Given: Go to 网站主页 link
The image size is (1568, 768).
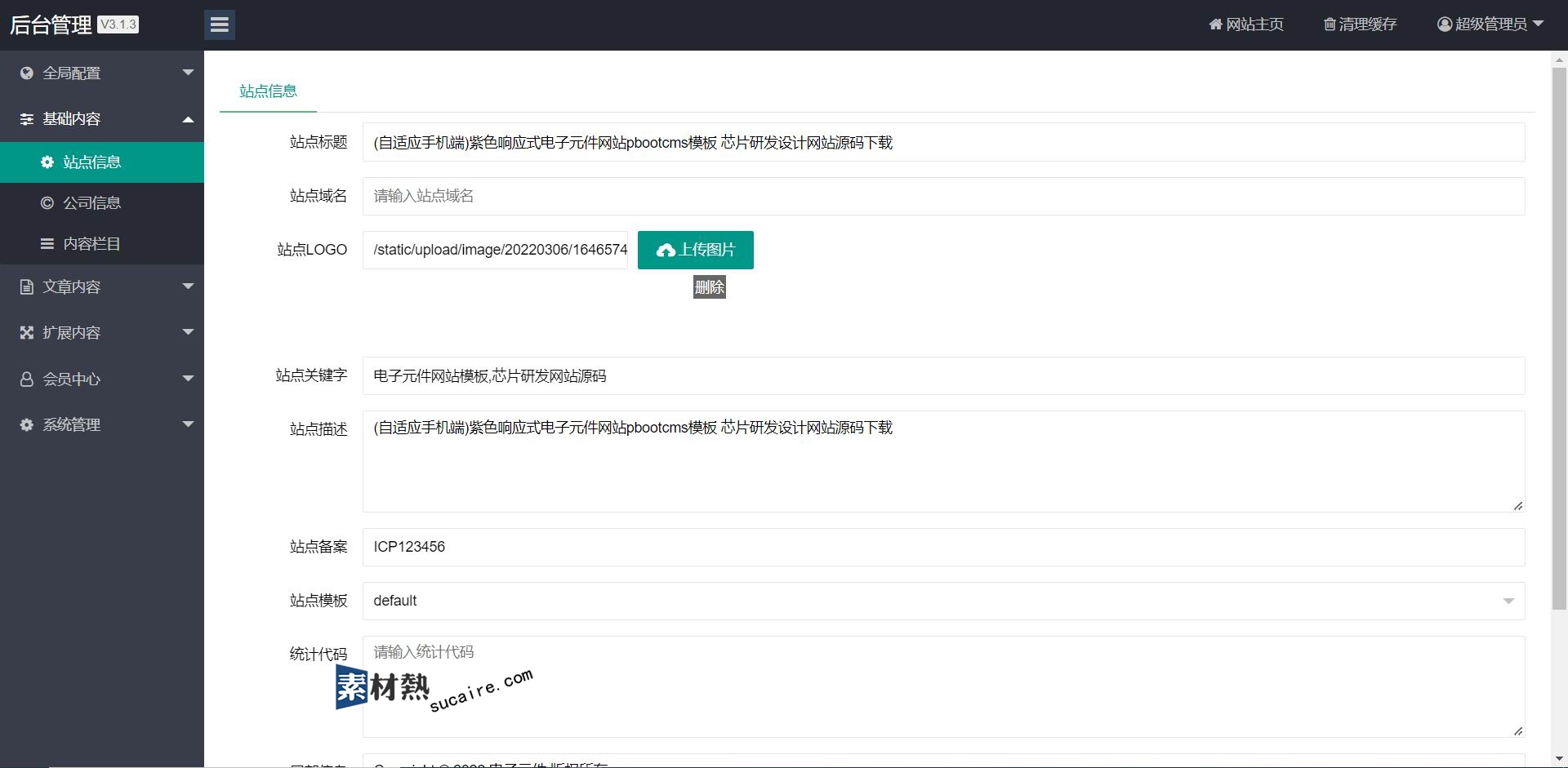Looking at the screenshot, I should click(x=1246, y=24).
